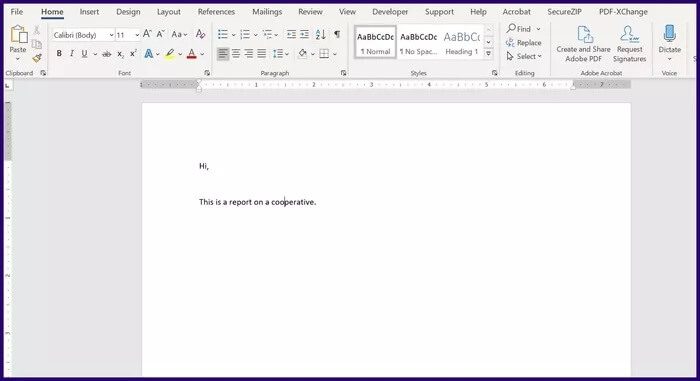Switch to the Mailings tab

tap(267, 12)
